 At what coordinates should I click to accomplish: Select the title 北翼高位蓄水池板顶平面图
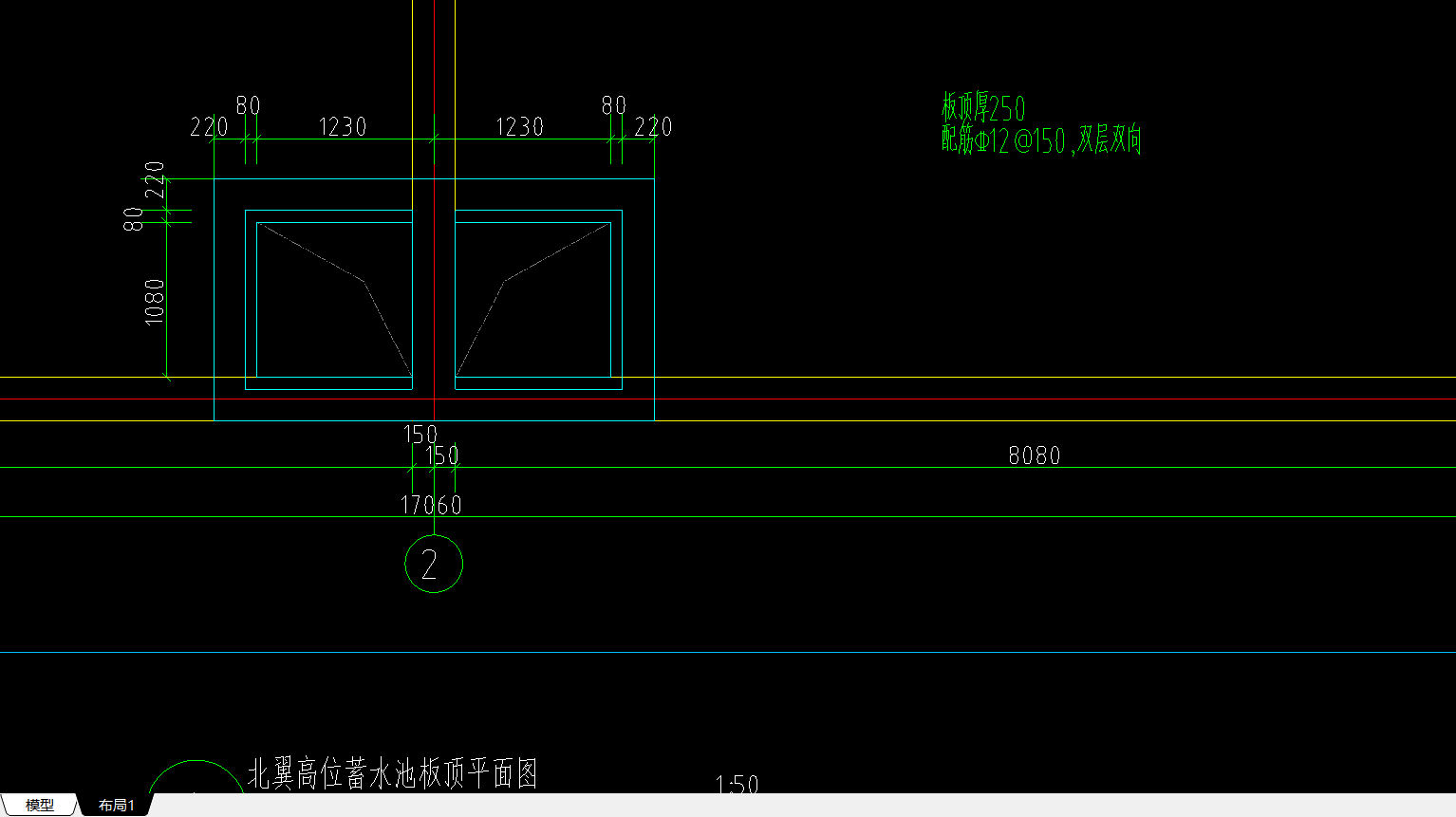[x=393, y=773]
